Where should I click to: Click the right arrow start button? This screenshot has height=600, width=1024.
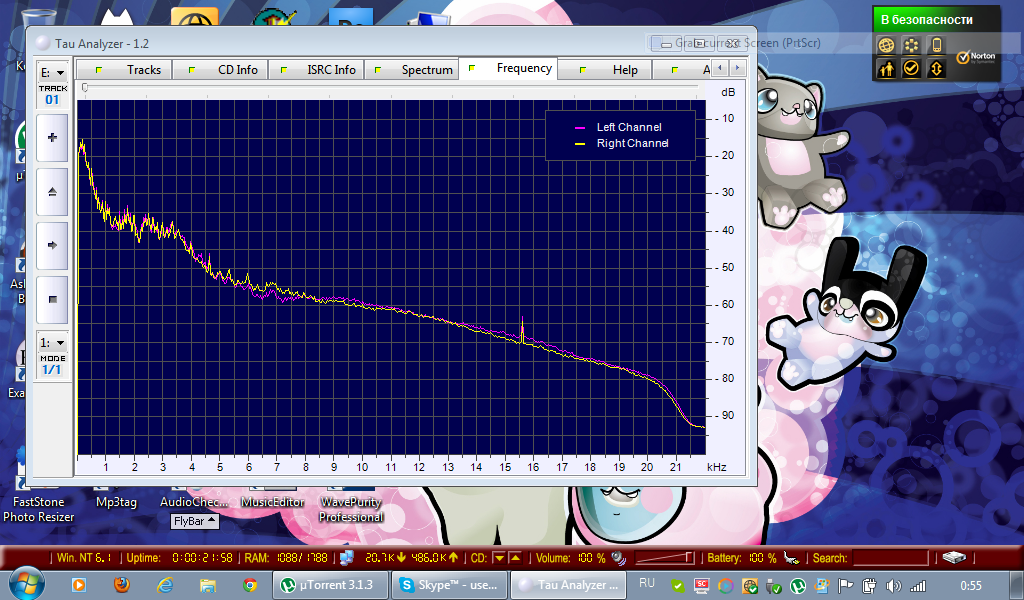(52, 245)
